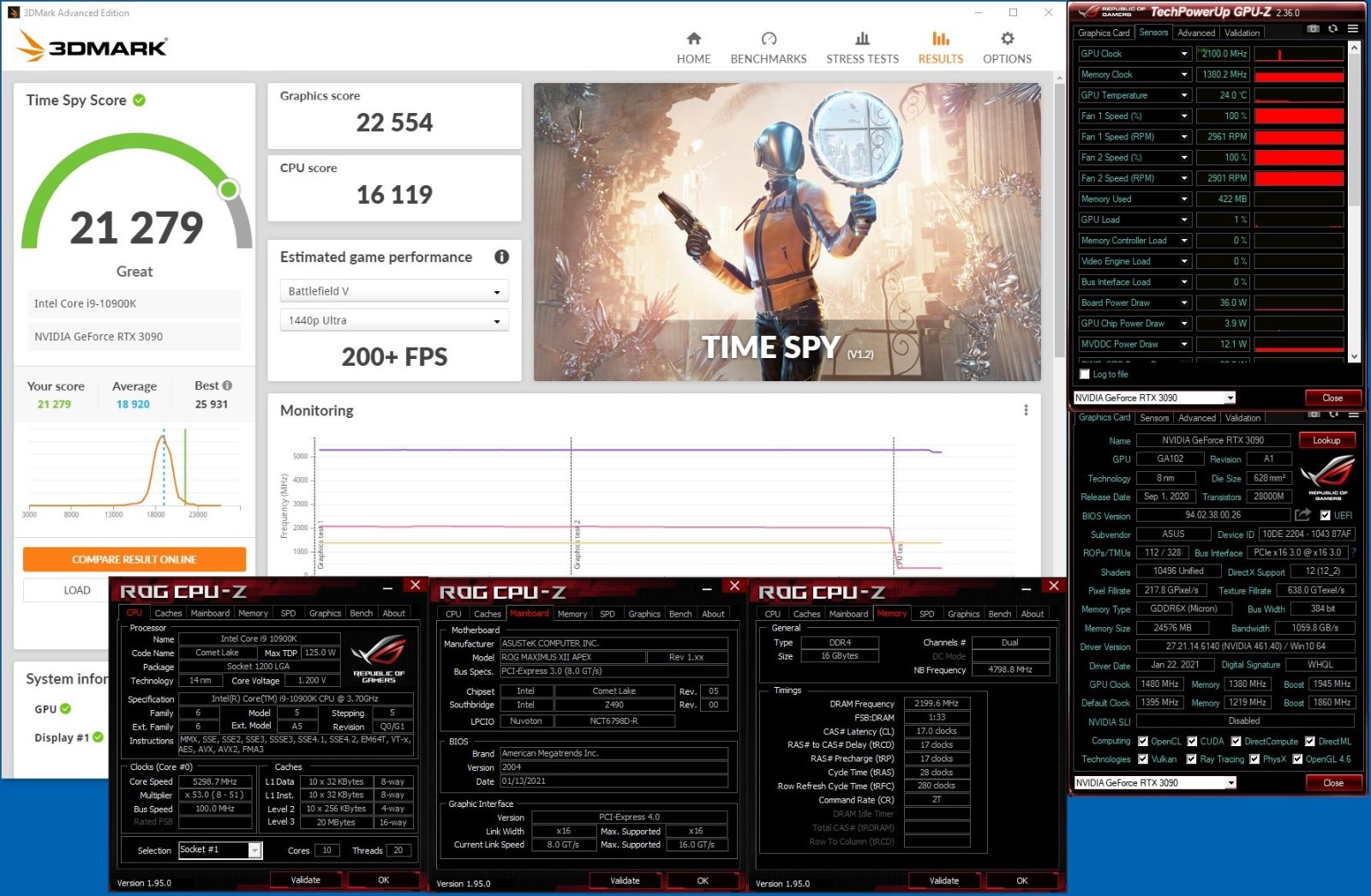
Task: Enable the Log to file checkbox
Action: click(x=1086, y=374)
